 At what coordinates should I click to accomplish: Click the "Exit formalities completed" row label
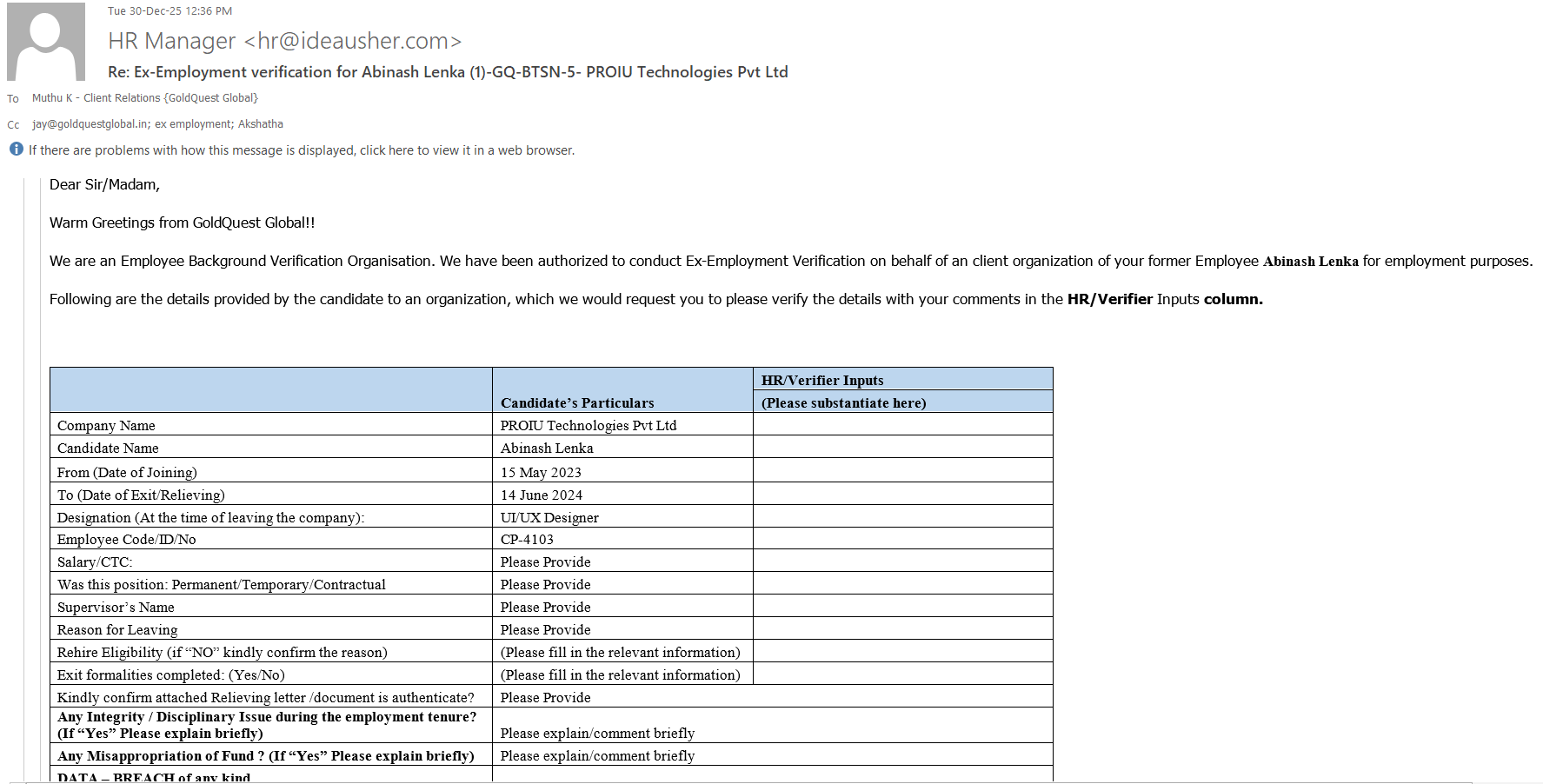(x=171, y=675)
